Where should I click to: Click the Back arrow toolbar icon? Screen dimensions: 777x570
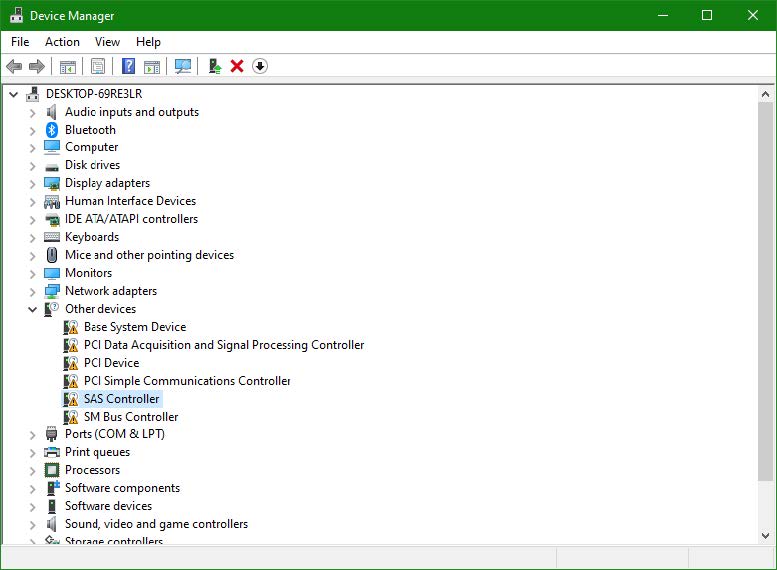(14, 66)
